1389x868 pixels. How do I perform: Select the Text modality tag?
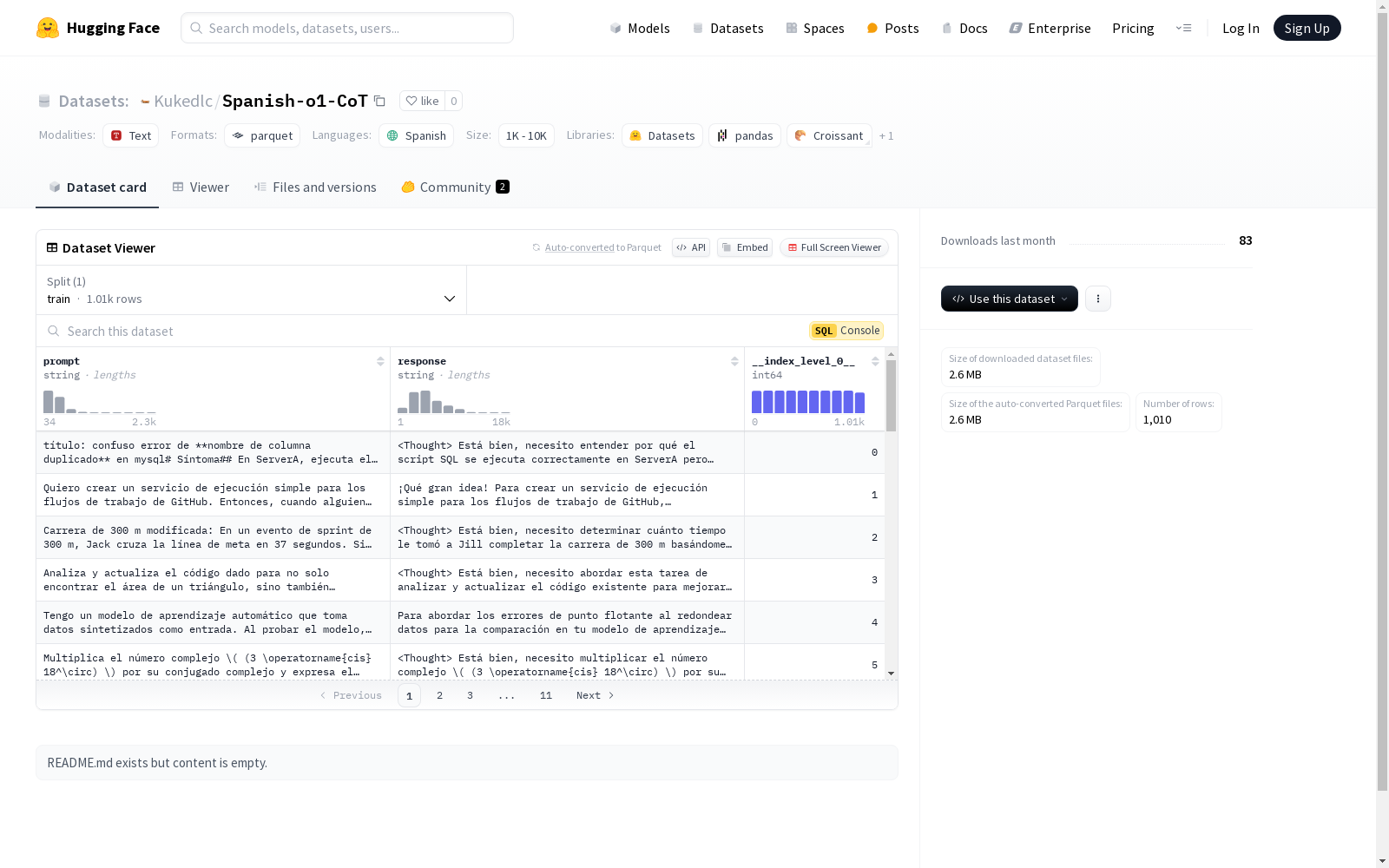(x=130, y=135)
